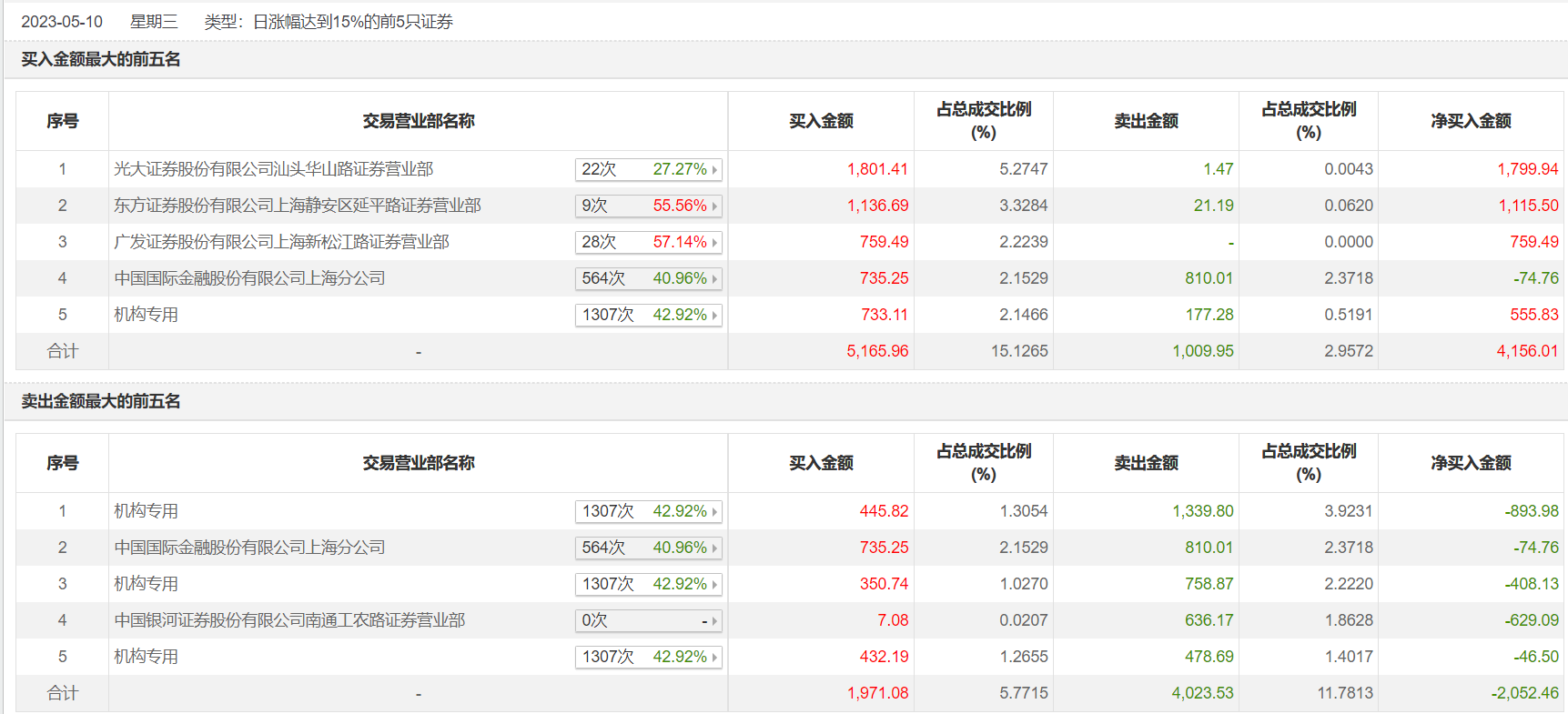Image resolution: width=1568 pixels, height=714 pixels.
Task: Open 中国银河证券南通工农路证券营业部 link
Action: (289, 620)
